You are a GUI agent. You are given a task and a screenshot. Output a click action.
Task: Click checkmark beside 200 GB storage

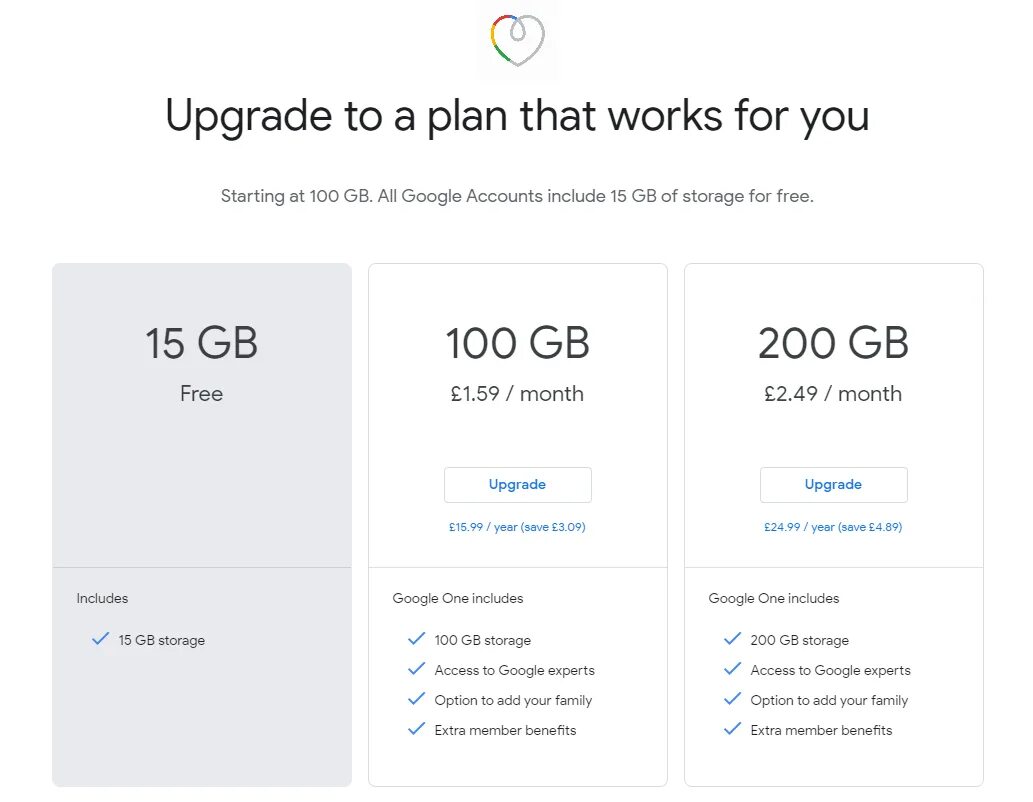733,639
